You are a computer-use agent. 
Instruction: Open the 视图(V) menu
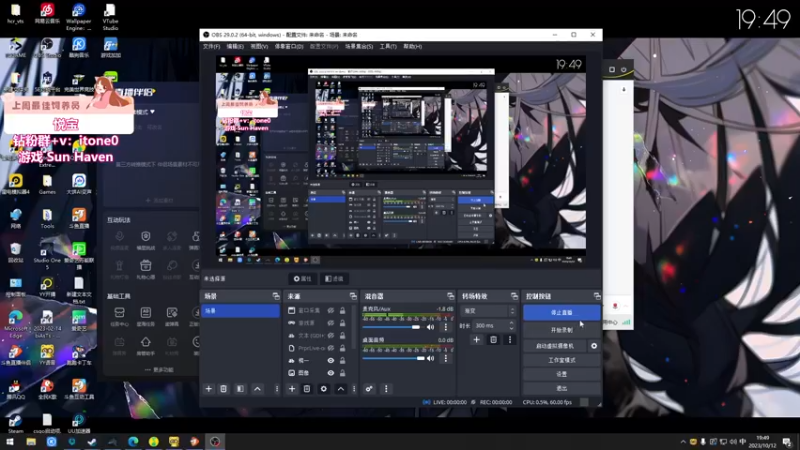[x=259, y=46]
